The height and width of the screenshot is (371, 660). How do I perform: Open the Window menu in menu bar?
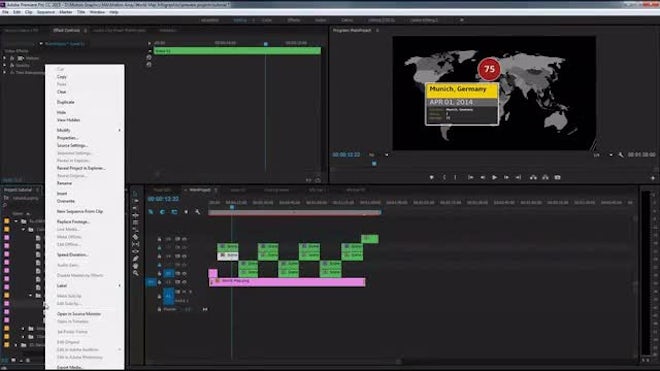pos(97,12)
